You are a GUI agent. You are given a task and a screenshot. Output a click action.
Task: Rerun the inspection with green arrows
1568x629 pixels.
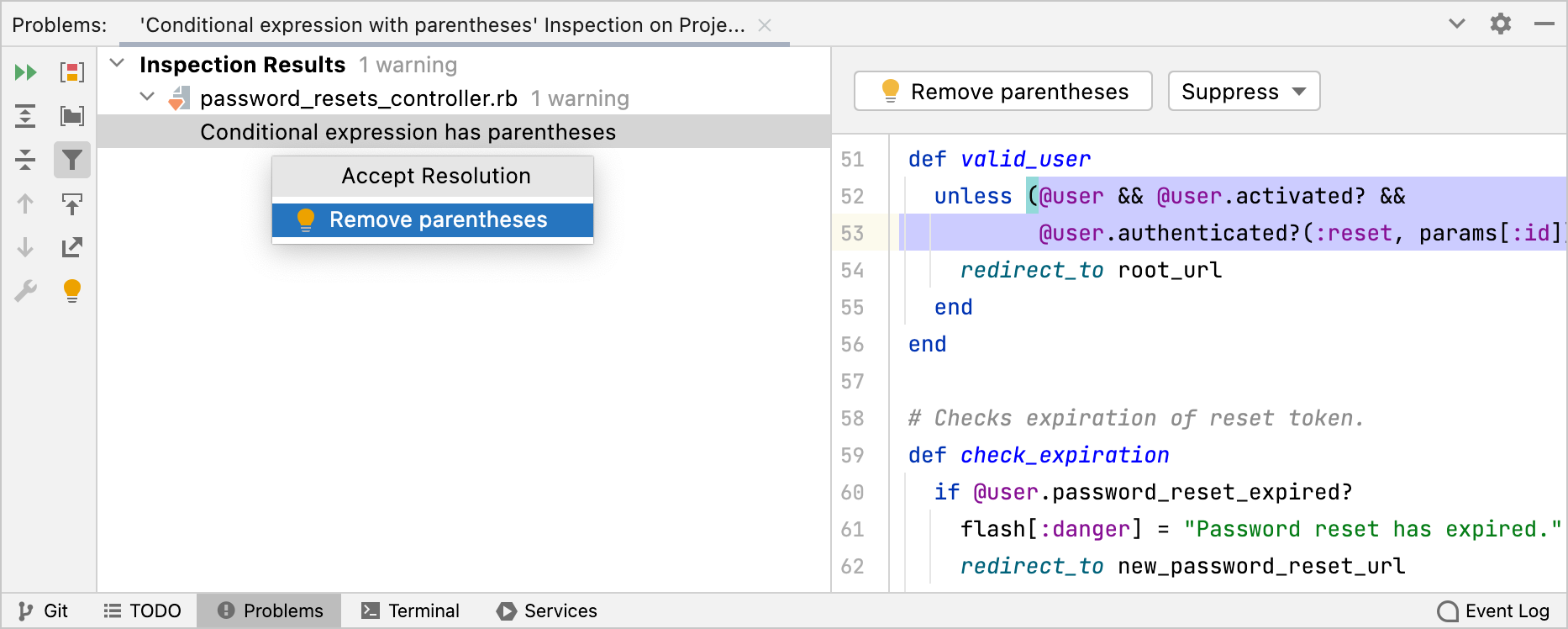point(25,72)
